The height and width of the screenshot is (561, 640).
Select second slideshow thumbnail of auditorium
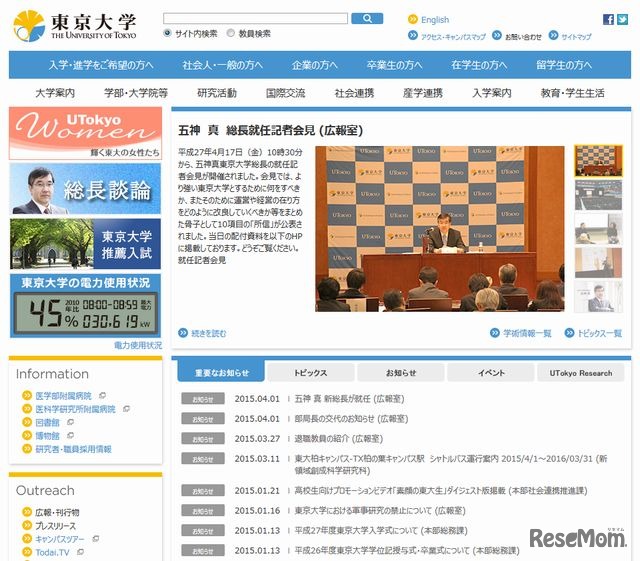[598, 195]
